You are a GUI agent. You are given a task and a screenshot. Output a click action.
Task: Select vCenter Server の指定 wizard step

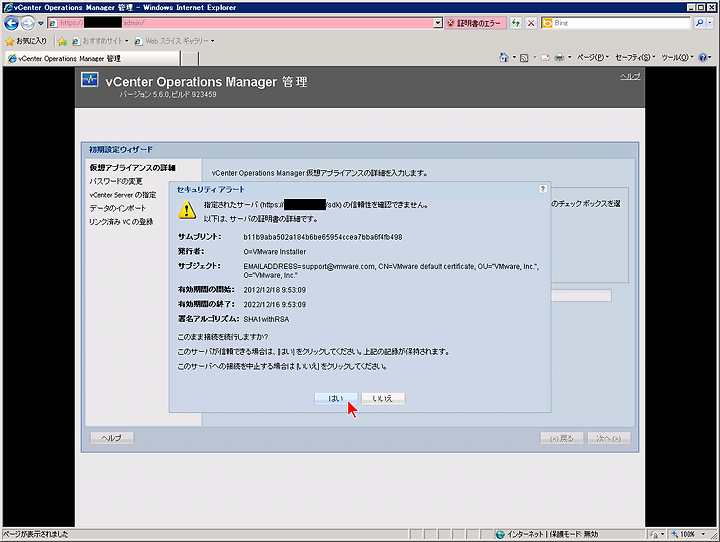pos(123,195)
